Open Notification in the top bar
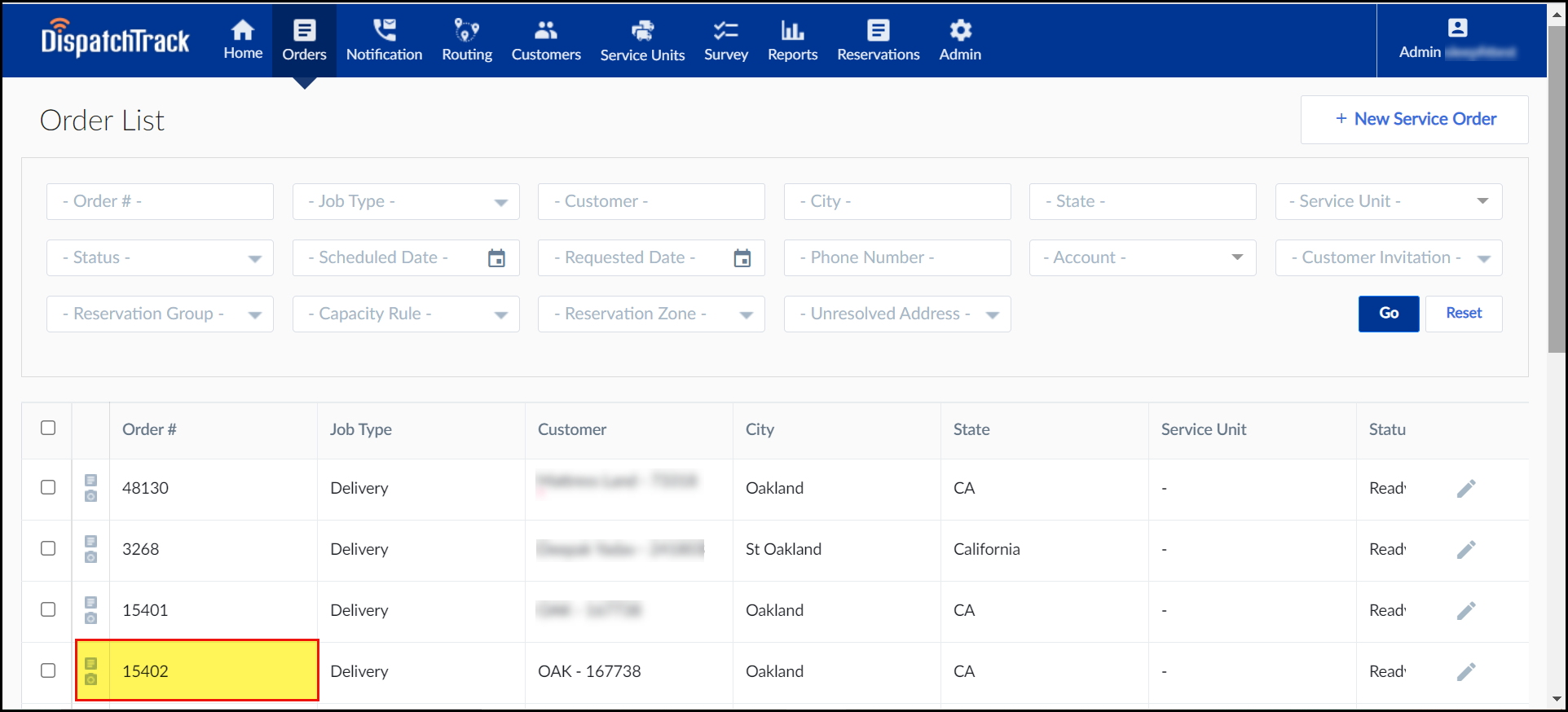 tap(384, 40)
